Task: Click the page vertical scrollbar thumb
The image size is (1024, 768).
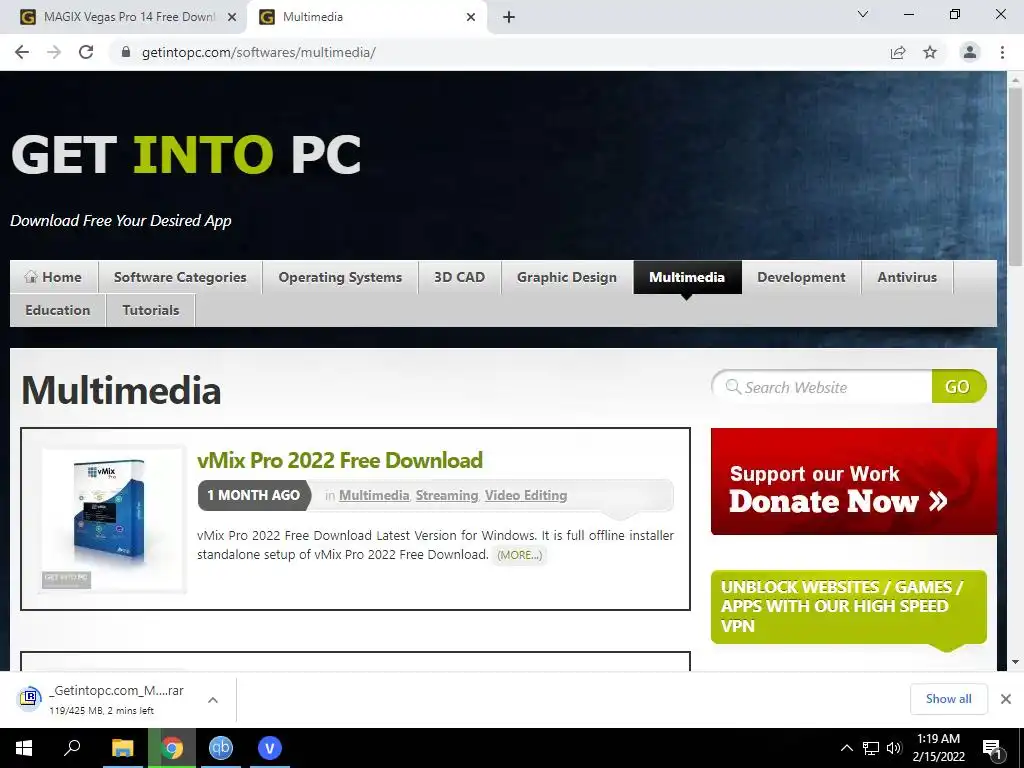Action: click(x=1015, y=176)
